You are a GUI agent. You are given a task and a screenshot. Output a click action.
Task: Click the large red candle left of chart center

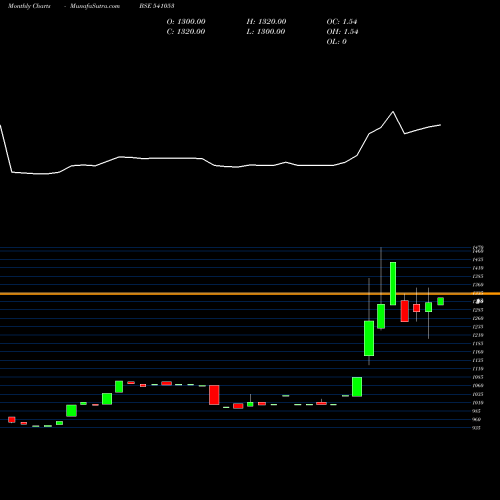point(214,395)
